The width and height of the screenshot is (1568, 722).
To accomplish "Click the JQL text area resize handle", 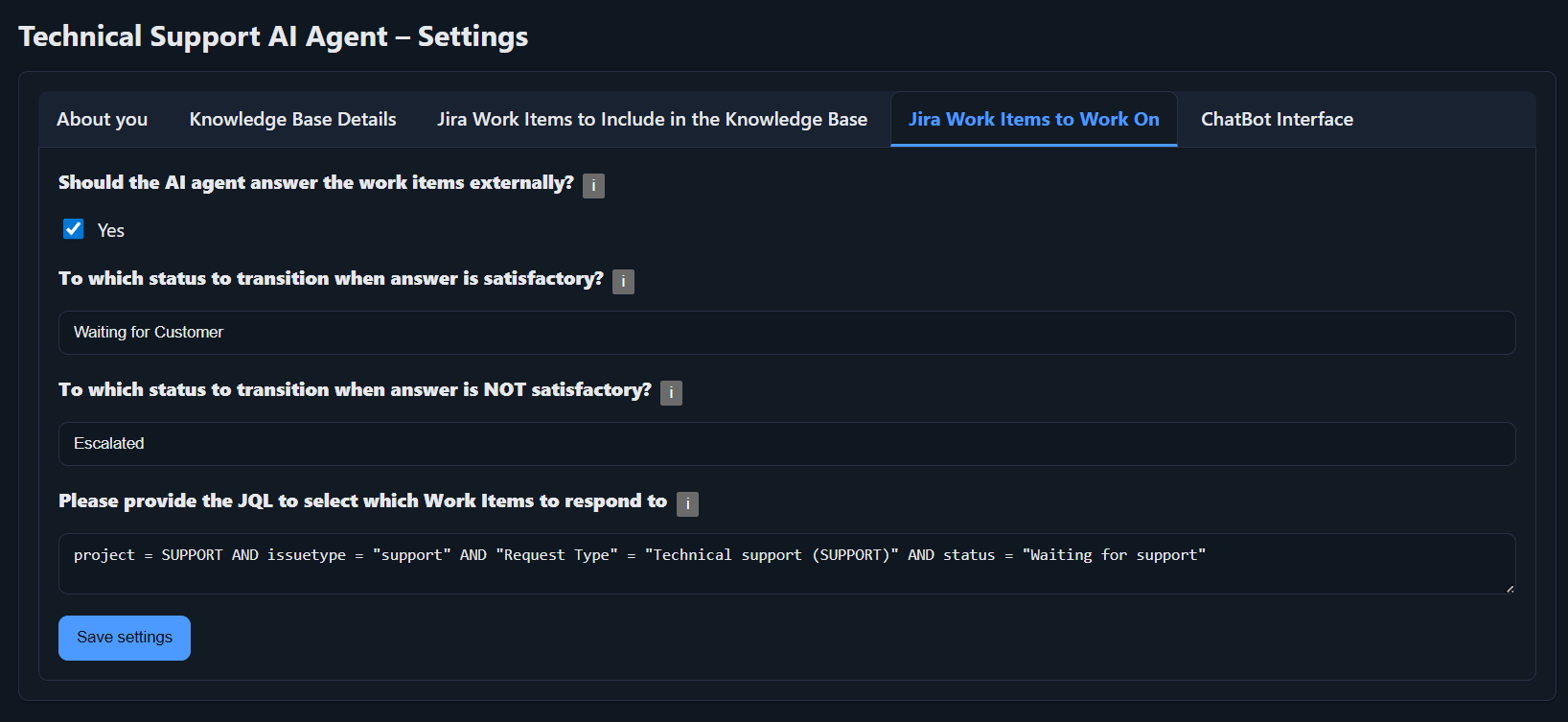I will tap(1510, 588).
